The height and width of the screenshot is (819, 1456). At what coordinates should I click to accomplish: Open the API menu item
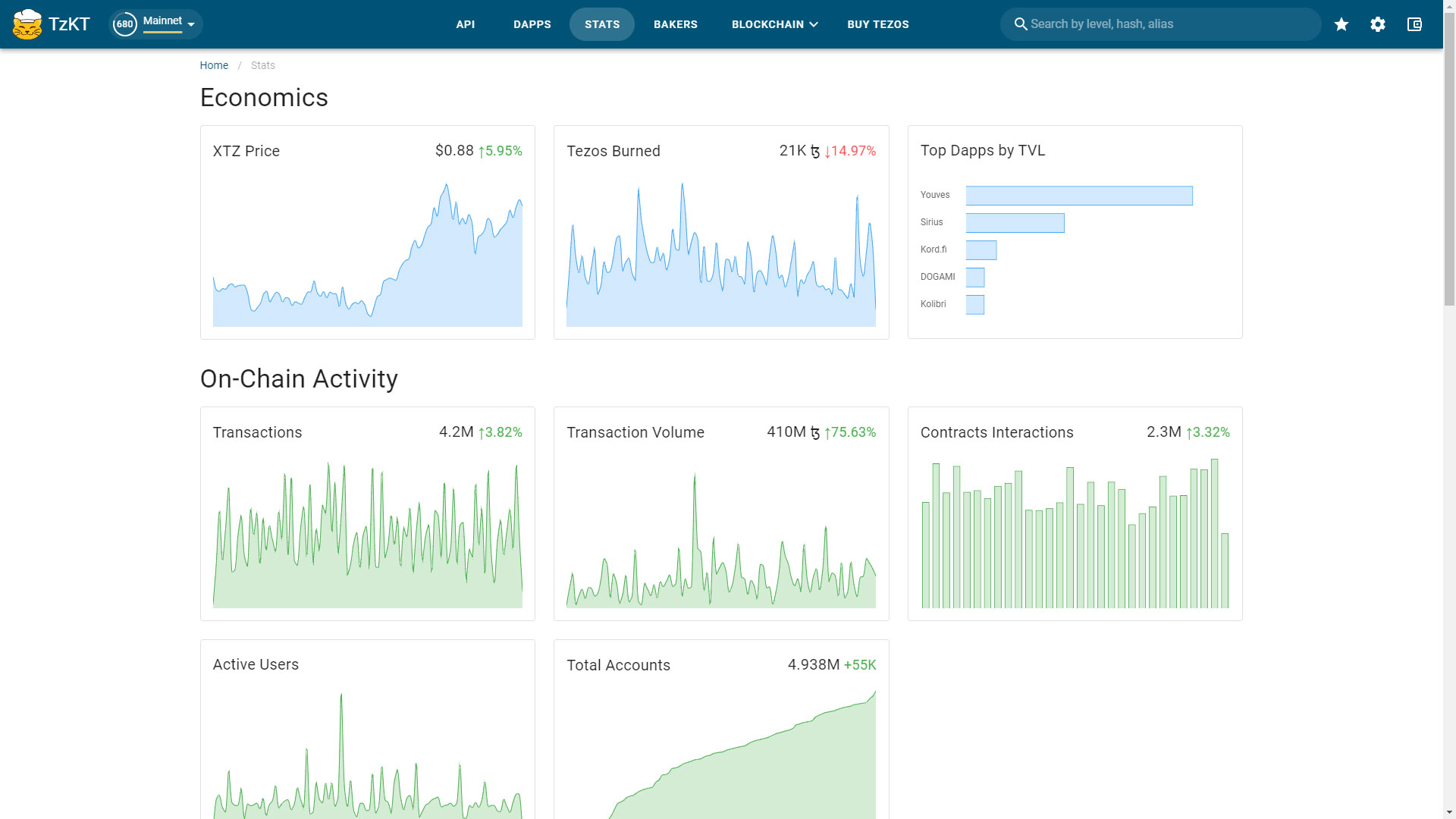(x=466, y=24)
